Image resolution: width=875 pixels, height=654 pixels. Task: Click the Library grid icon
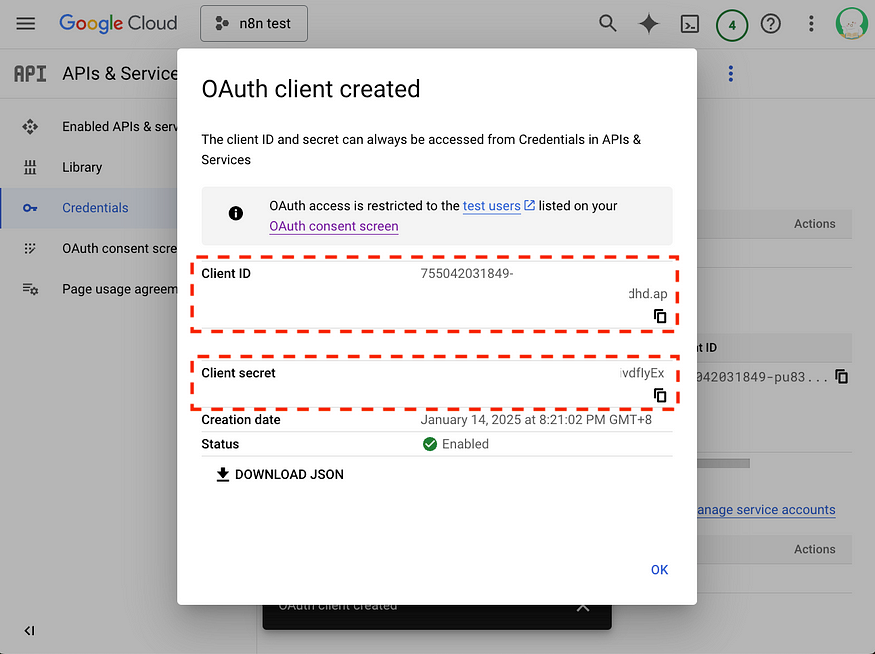pyautogui.click(x=30, y=167)
